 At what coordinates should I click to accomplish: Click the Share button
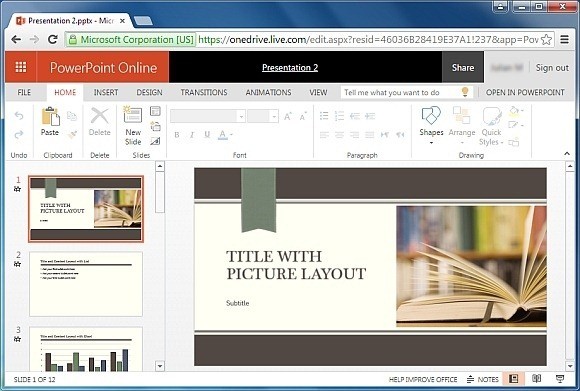click(463, 67)
